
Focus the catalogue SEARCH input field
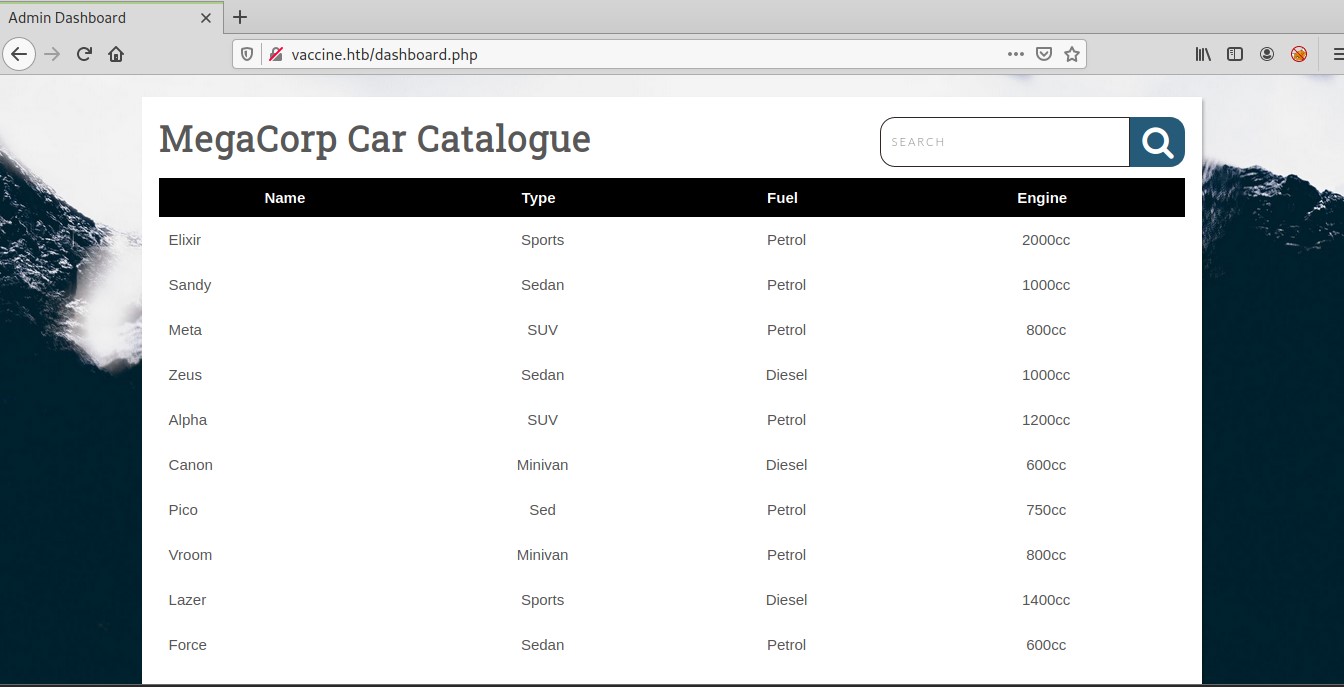click(1004, 142)
